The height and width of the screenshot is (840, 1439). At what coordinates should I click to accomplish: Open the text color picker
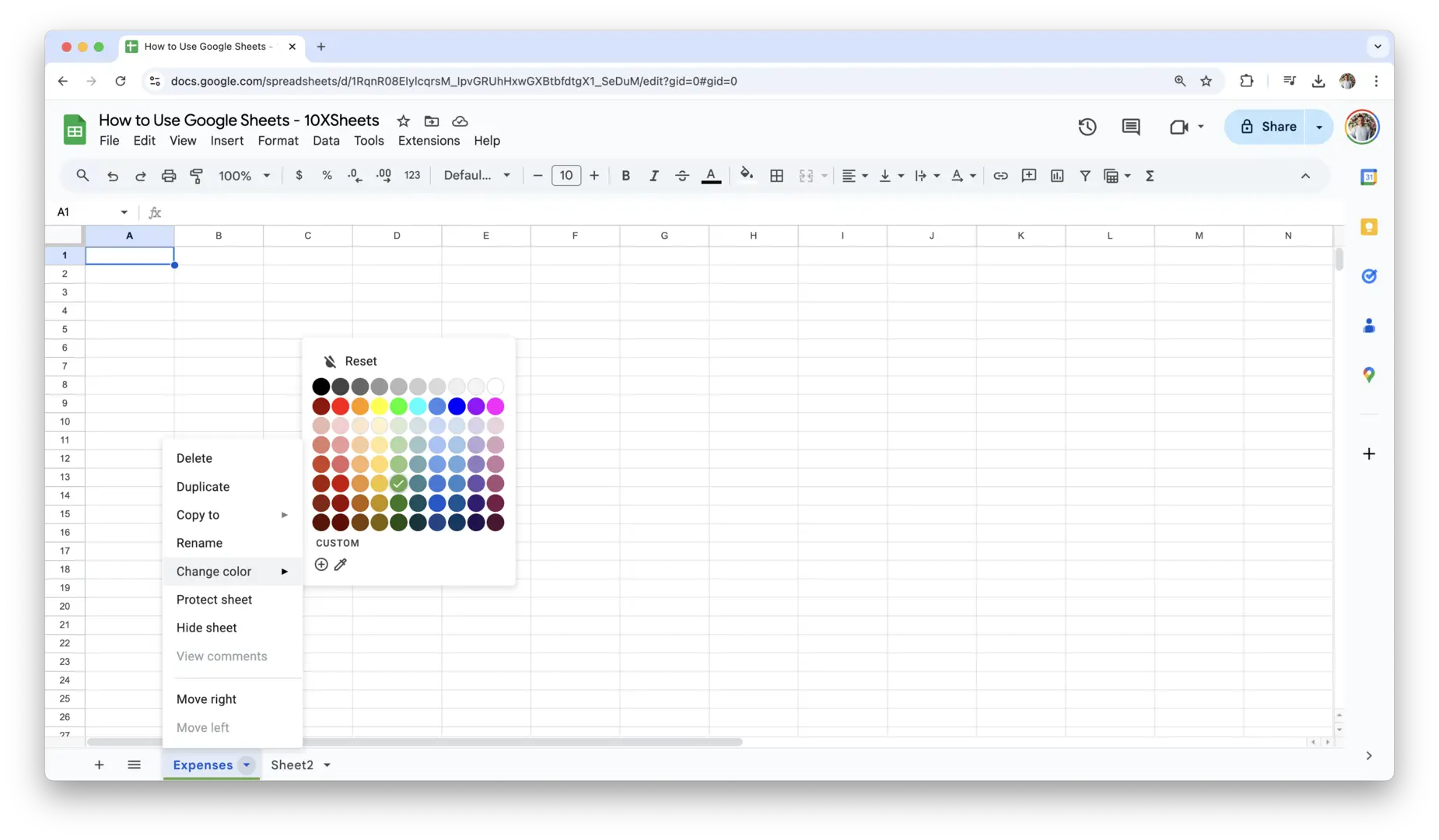[711, 176]
